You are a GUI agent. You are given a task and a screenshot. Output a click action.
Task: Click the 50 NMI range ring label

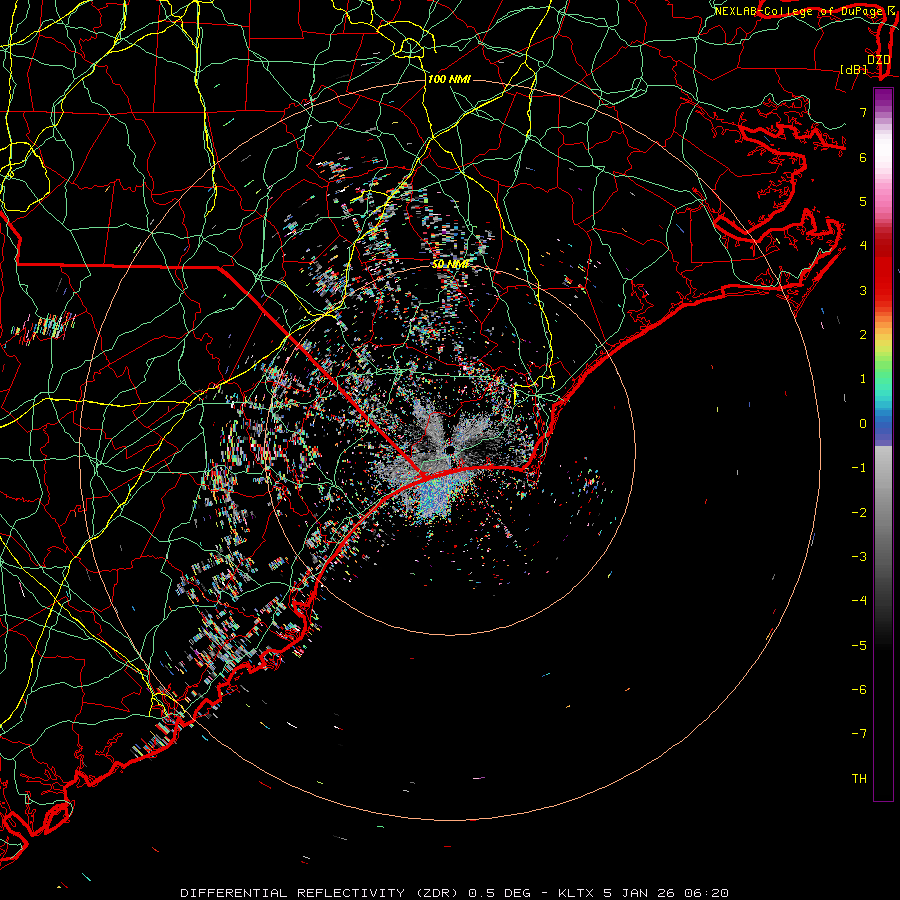pos(451,264)
